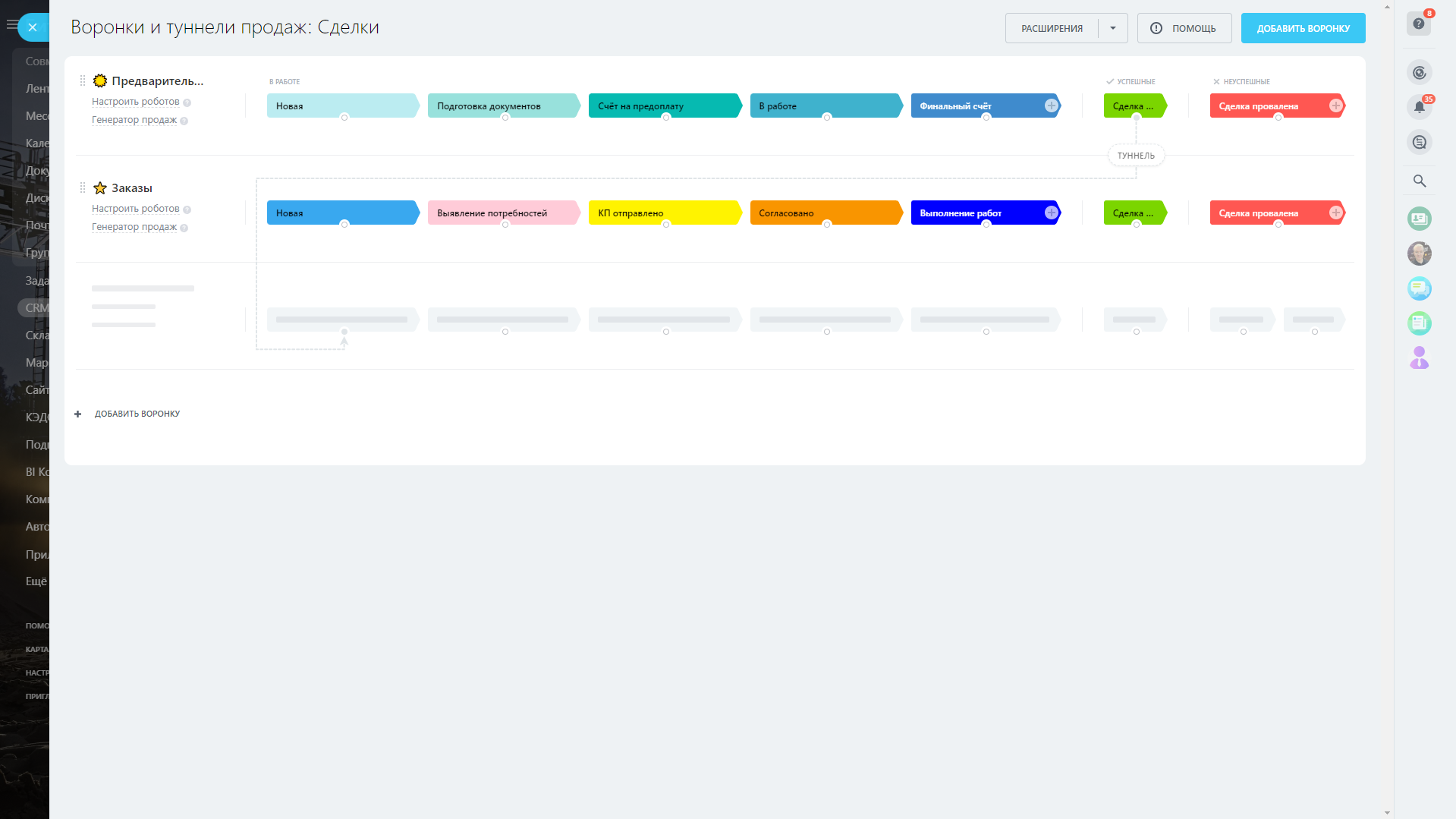Select CRM in the left menu
This screenshot has height=819, width=1456.
[x=36, y=307]
